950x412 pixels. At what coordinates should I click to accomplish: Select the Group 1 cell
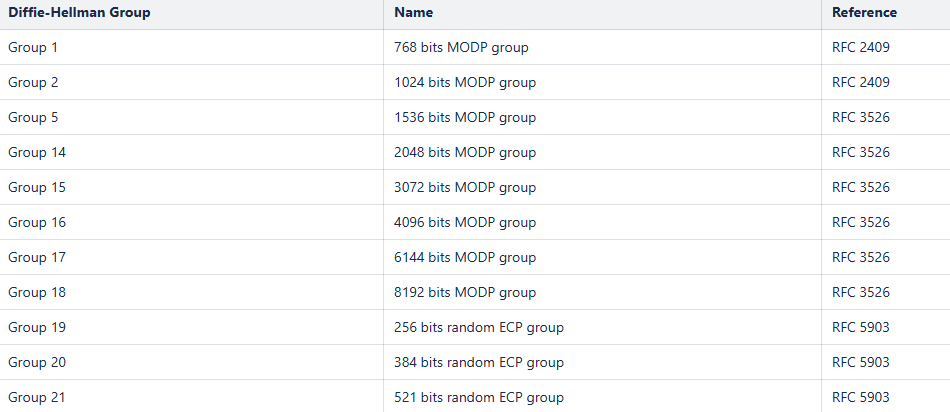pyautogui.click(x=33, y=47)
